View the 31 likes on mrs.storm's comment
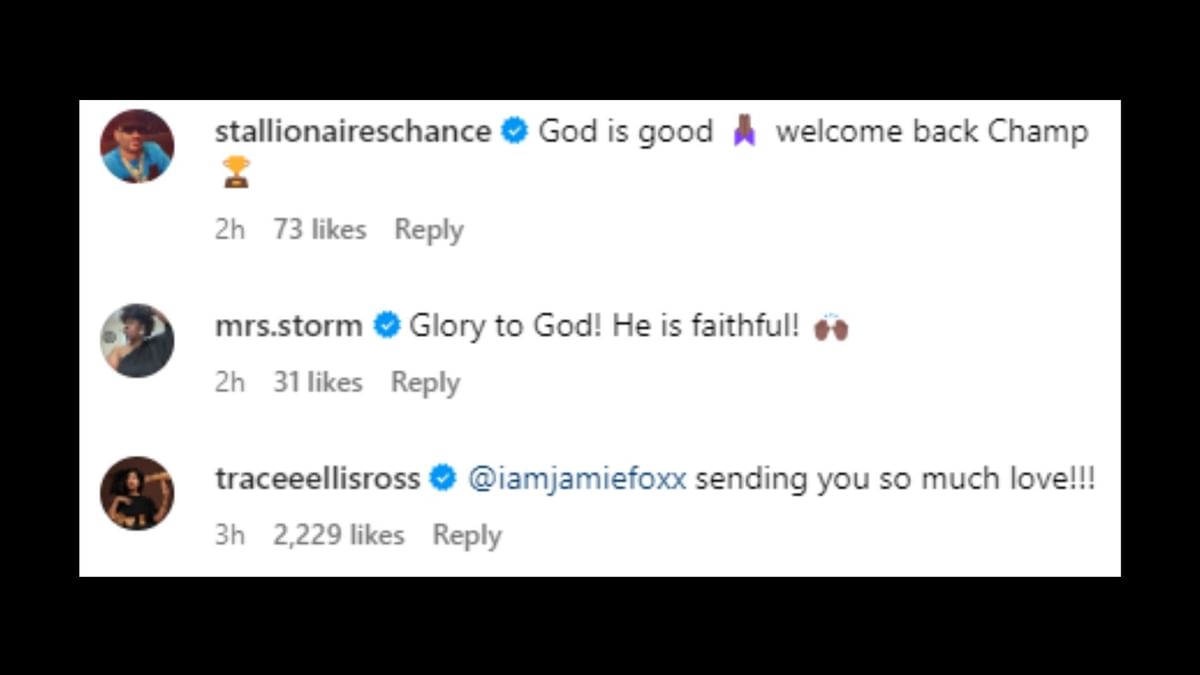Screen dimensions: 1200x675 [318, 382]
